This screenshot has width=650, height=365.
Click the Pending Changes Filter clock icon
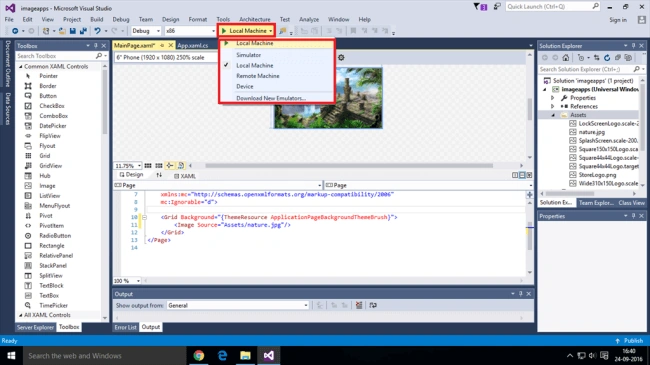581,58
